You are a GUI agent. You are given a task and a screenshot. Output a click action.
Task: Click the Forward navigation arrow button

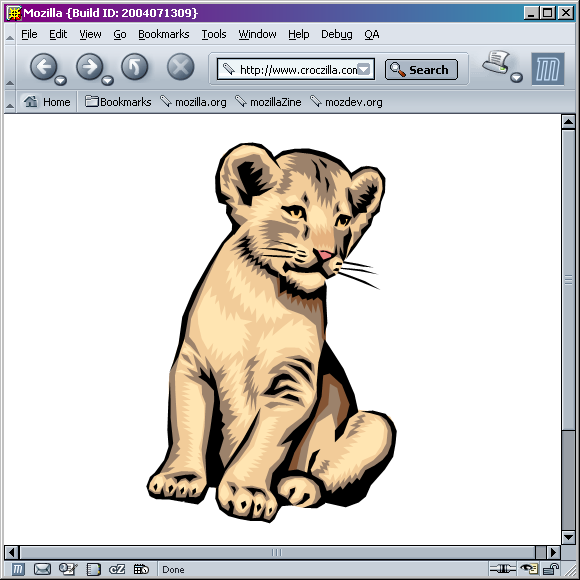click(x=90, y=67)
